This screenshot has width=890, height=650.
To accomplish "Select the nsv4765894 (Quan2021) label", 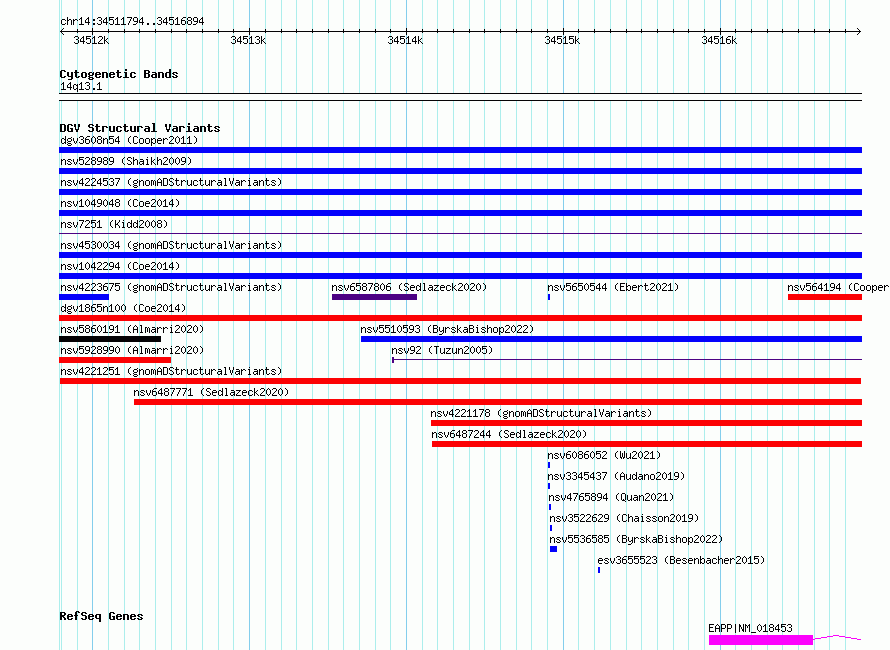I will 611,497.
